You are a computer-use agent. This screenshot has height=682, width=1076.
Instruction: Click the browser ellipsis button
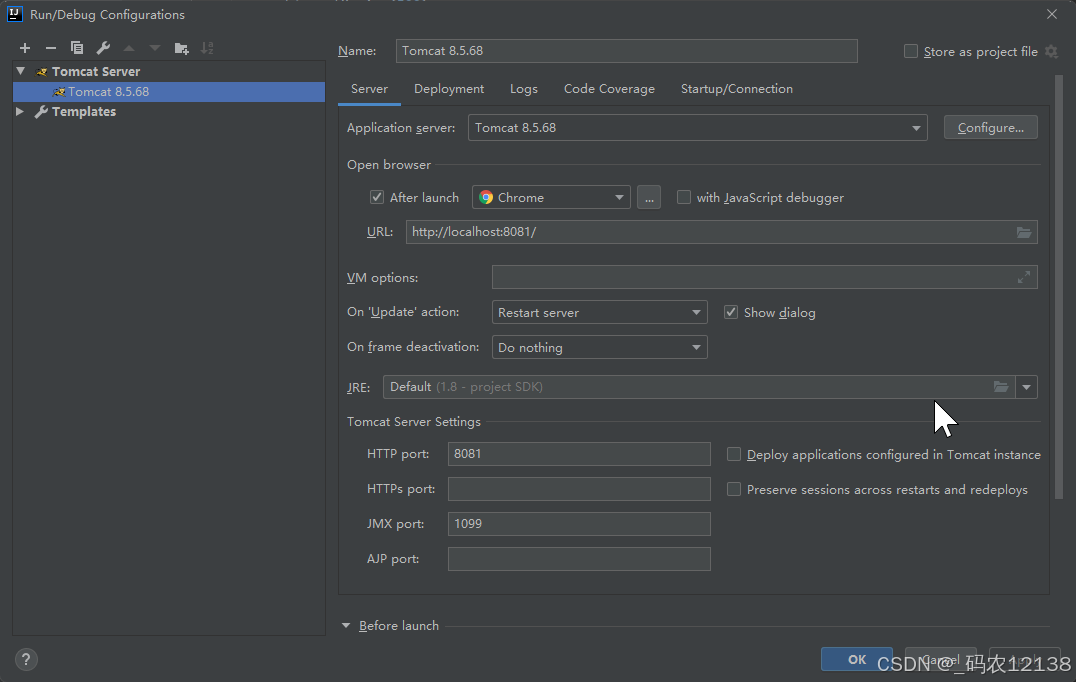[x=649, y=198]
